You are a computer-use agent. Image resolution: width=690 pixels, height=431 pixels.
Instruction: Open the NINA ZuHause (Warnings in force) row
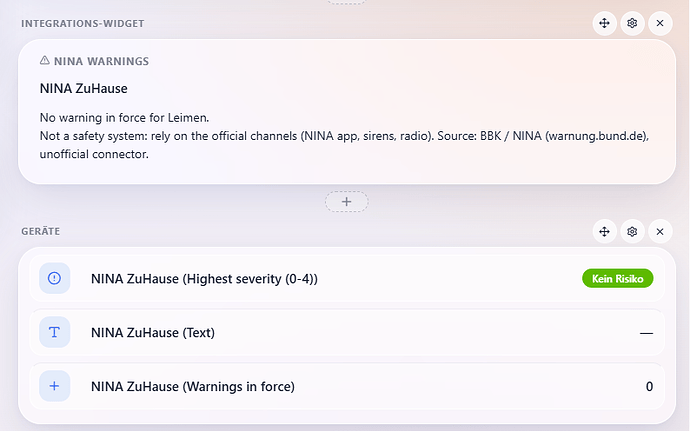346,386
